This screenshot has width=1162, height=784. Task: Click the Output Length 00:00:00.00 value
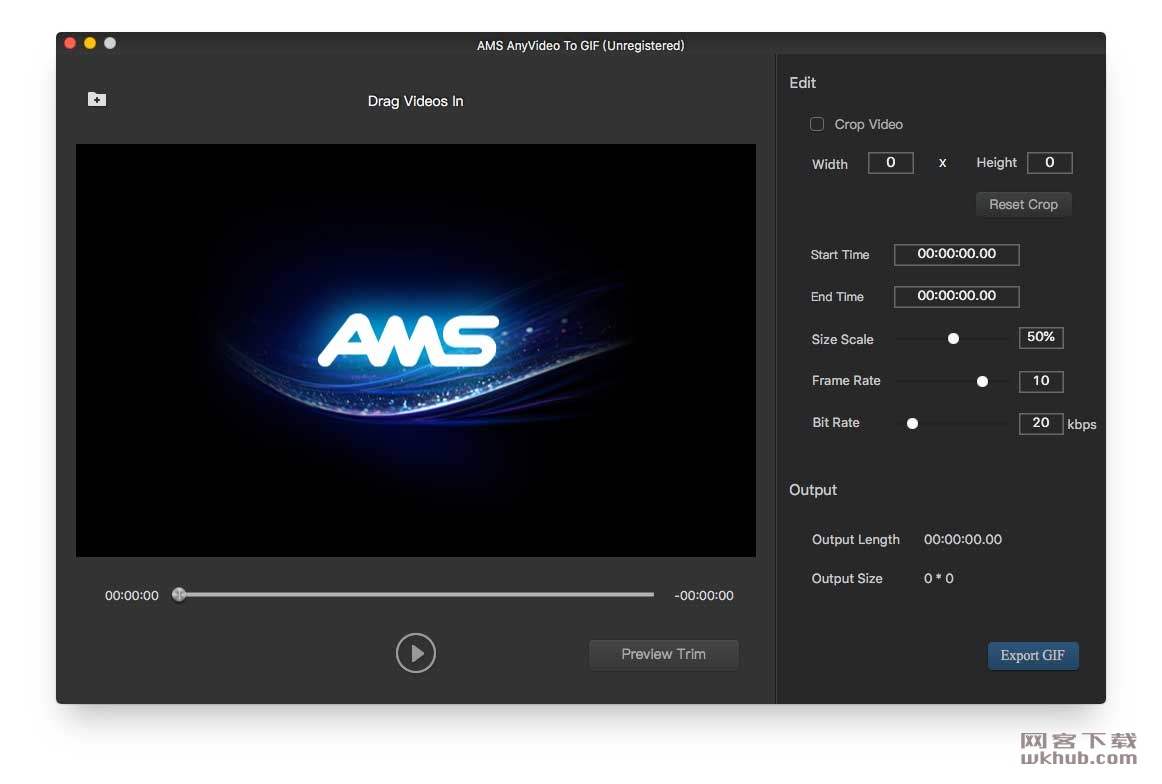[963, 539]
